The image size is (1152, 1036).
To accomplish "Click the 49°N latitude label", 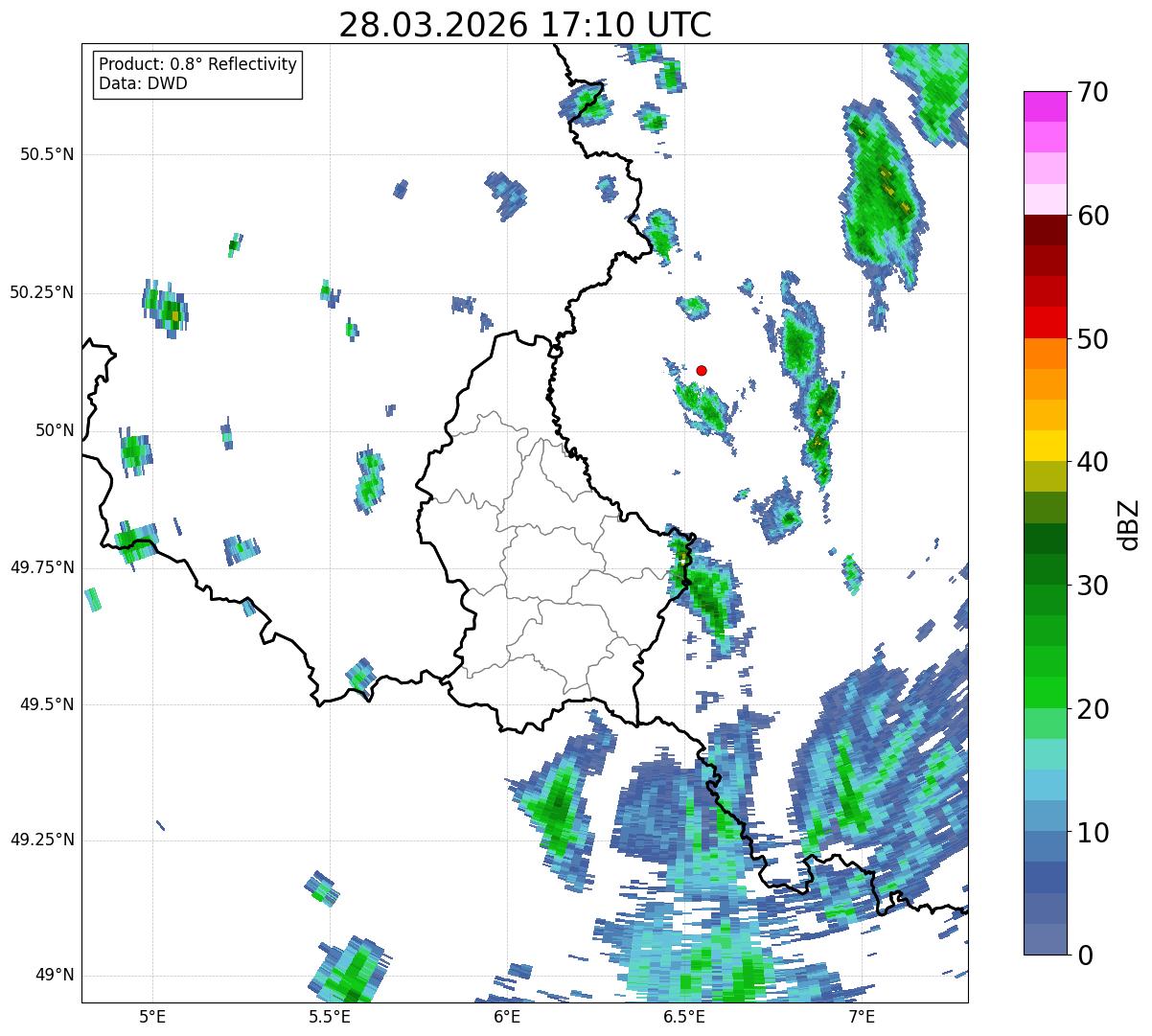I will click(x=54, y=976).
